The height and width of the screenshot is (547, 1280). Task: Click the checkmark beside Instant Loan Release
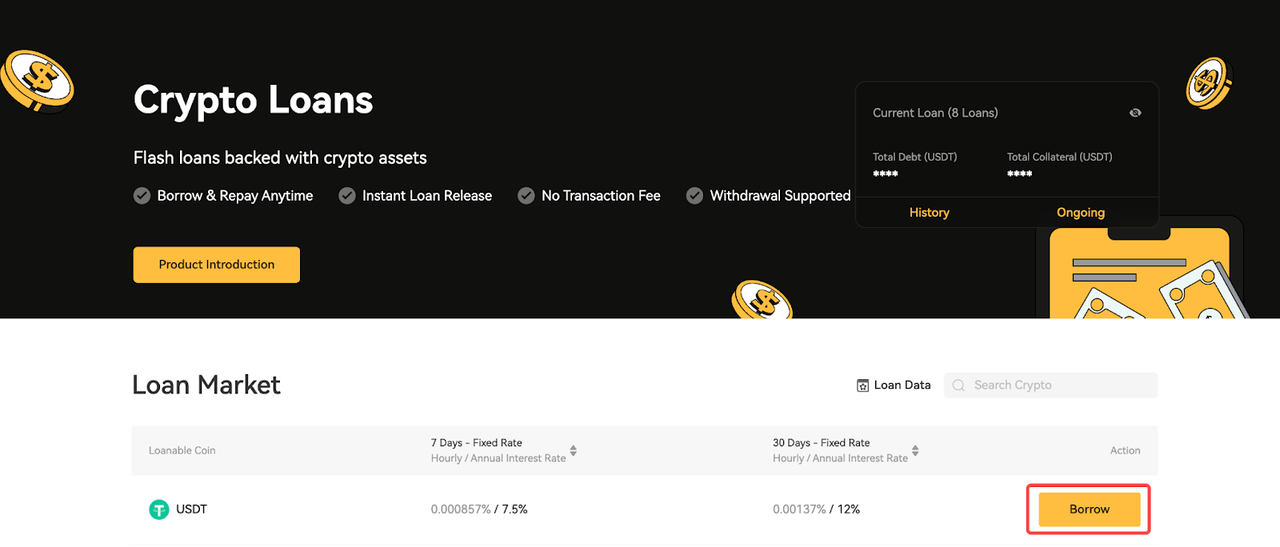click(347, 196)
